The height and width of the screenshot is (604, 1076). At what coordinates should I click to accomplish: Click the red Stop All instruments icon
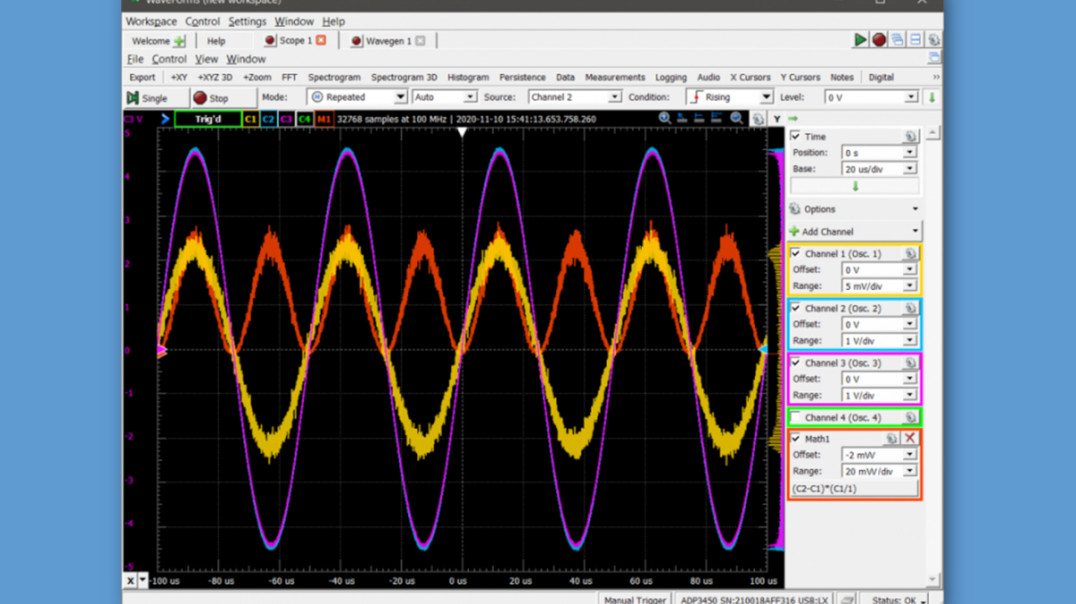pyautogui.click(x=878, y=40)
